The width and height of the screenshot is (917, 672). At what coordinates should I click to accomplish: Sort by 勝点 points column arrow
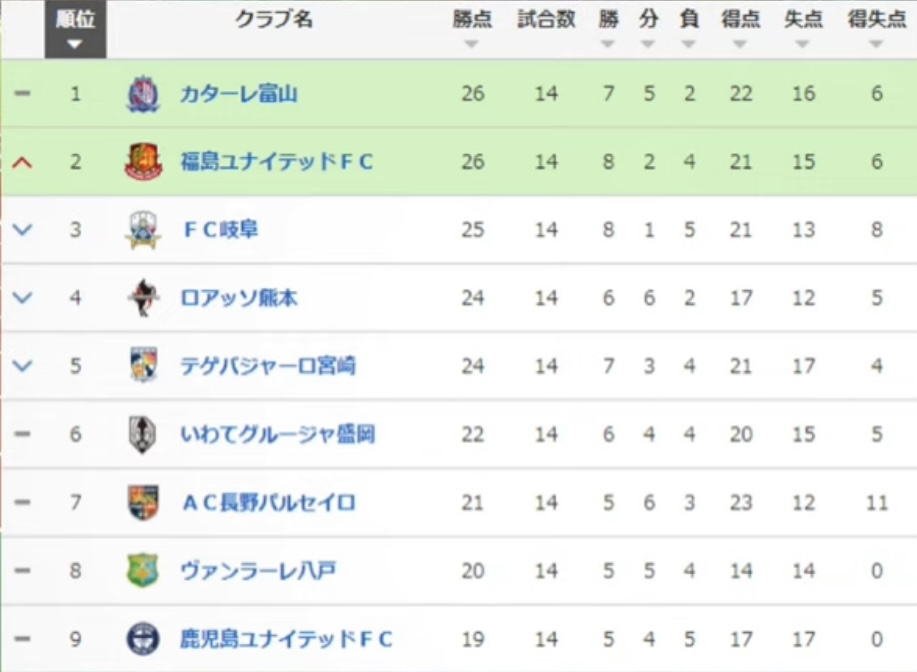tap(471, 44)
